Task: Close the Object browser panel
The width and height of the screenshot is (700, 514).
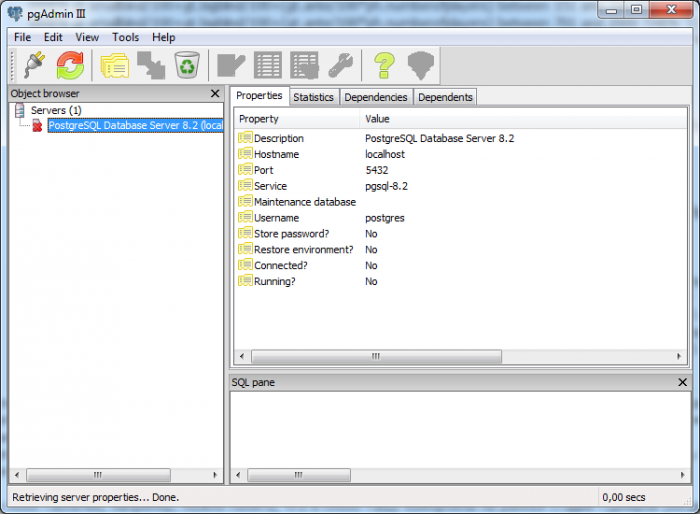Action: coord(215,93)
